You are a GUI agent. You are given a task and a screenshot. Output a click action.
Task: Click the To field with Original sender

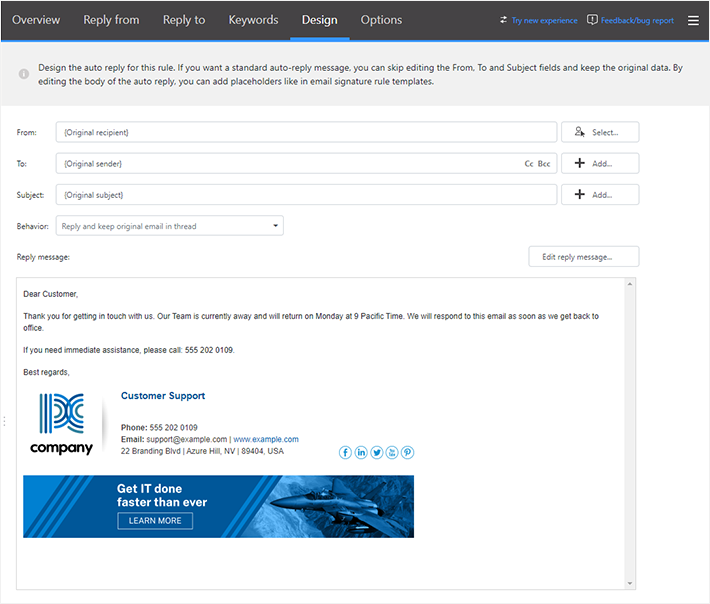pos(306,163)
